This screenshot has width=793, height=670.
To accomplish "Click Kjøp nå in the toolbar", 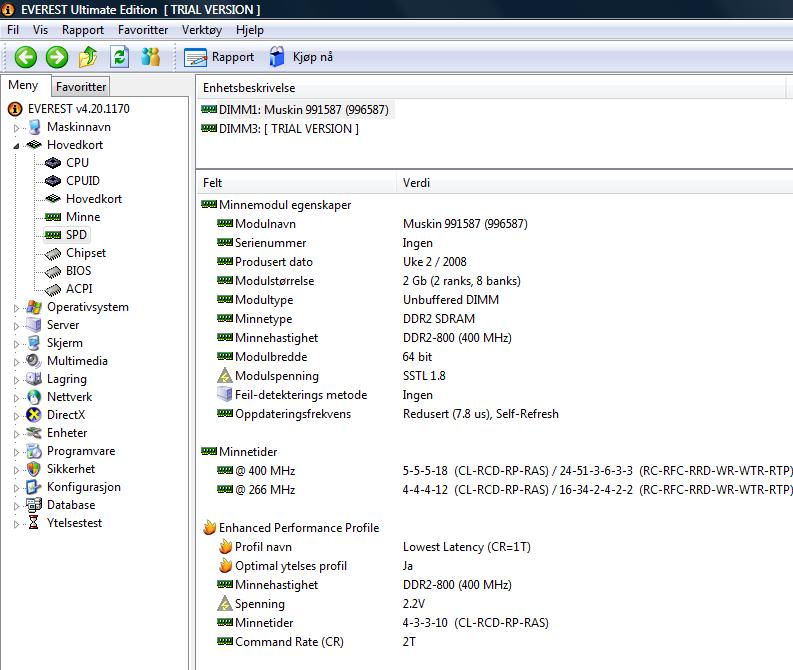I will point(301,57).
